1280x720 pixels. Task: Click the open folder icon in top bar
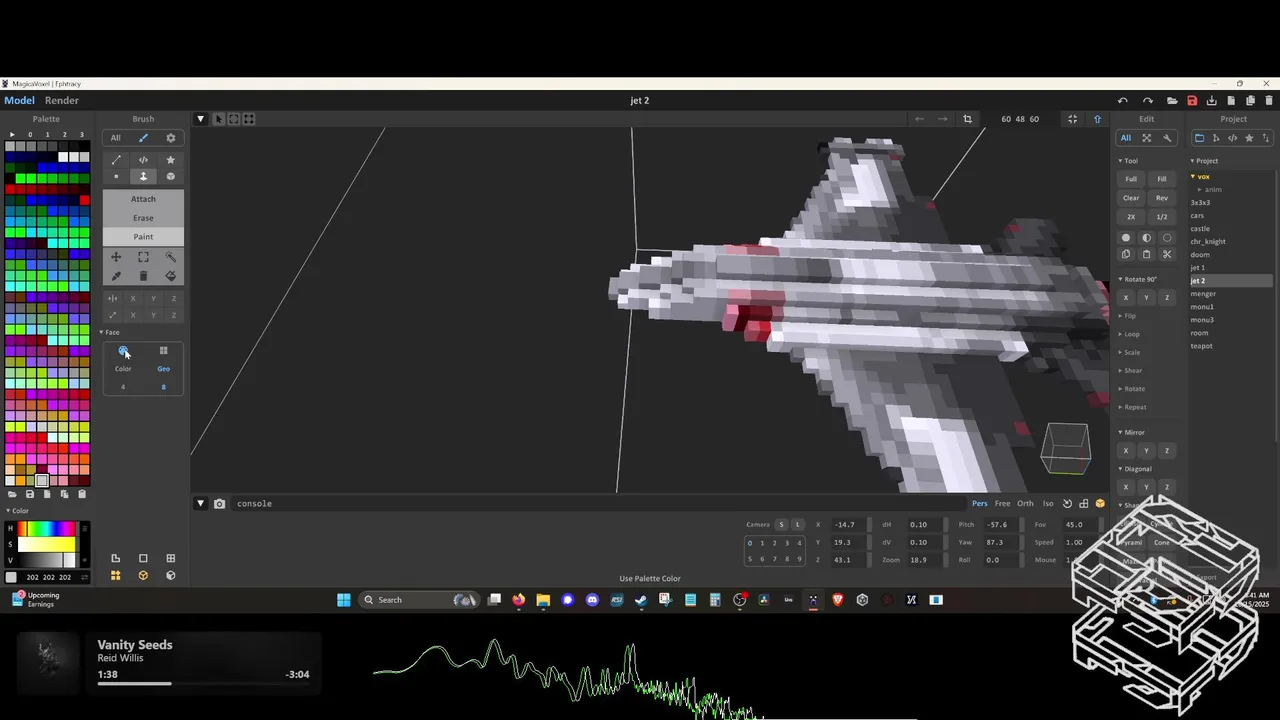tap(1172, 101)
